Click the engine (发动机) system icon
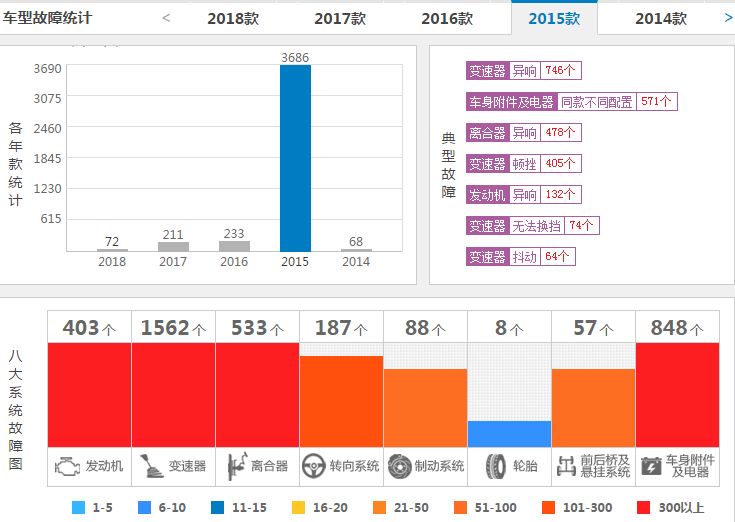 [67, 466]
